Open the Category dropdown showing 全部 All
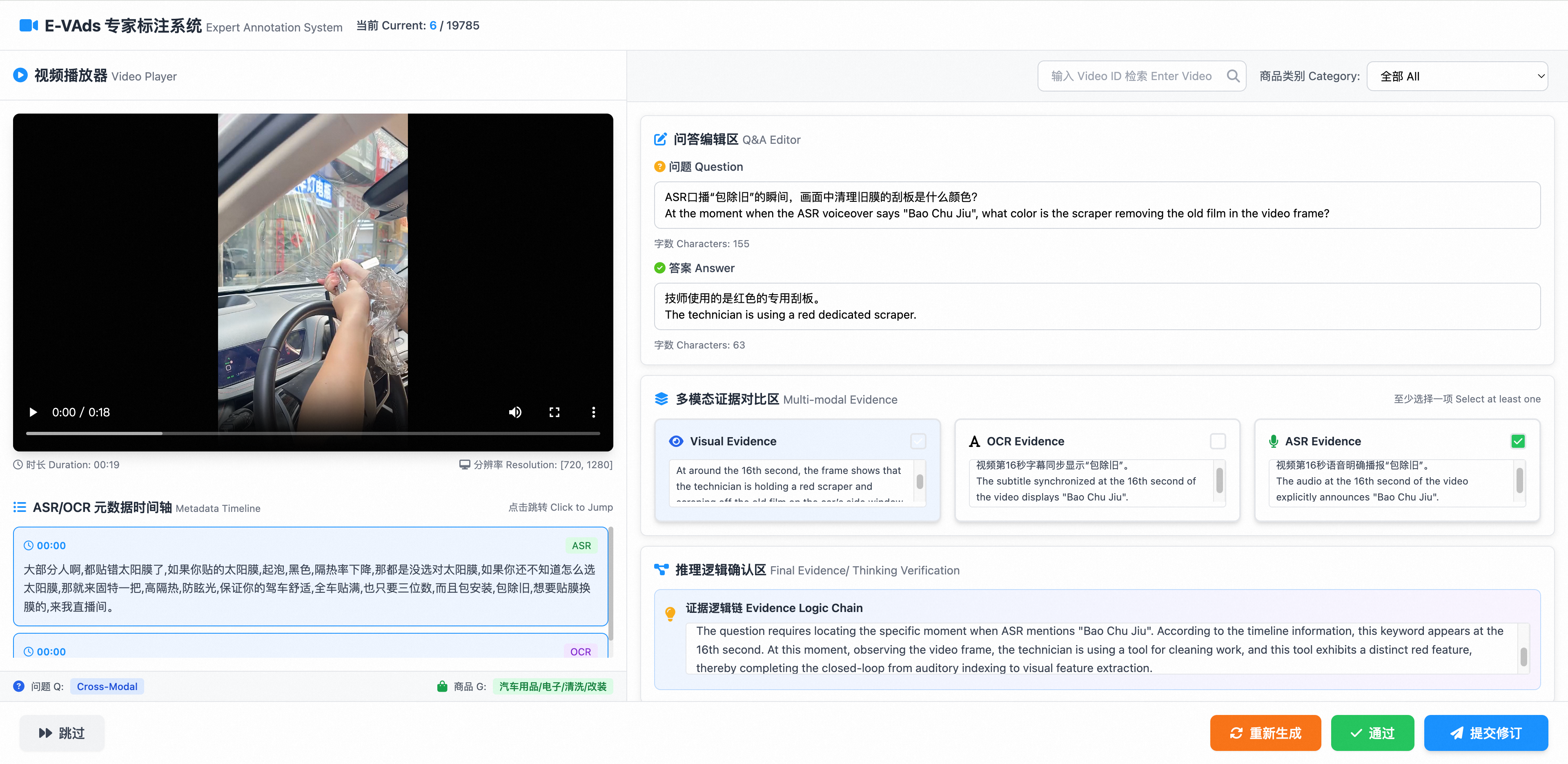 [1457, 76]
